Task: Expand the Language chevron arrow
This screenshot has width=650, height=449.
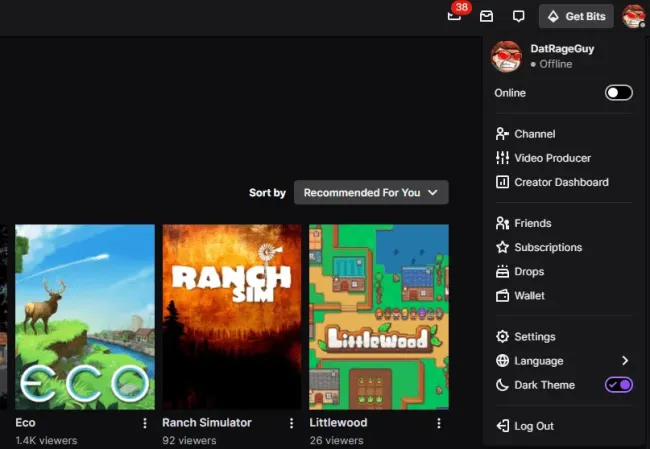Action: [625, 361]
